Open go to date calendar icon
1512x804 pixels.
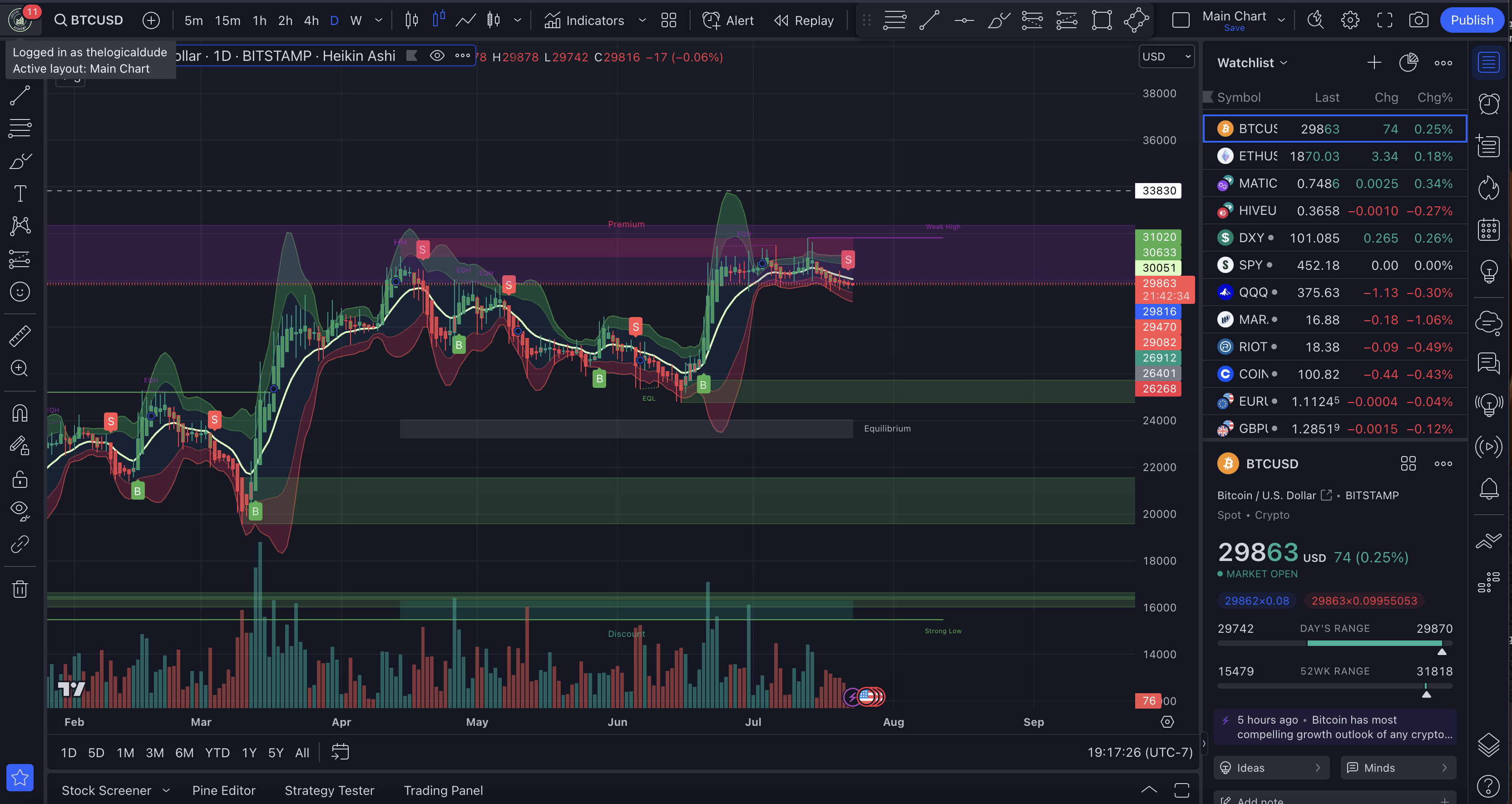pos(340,752)
